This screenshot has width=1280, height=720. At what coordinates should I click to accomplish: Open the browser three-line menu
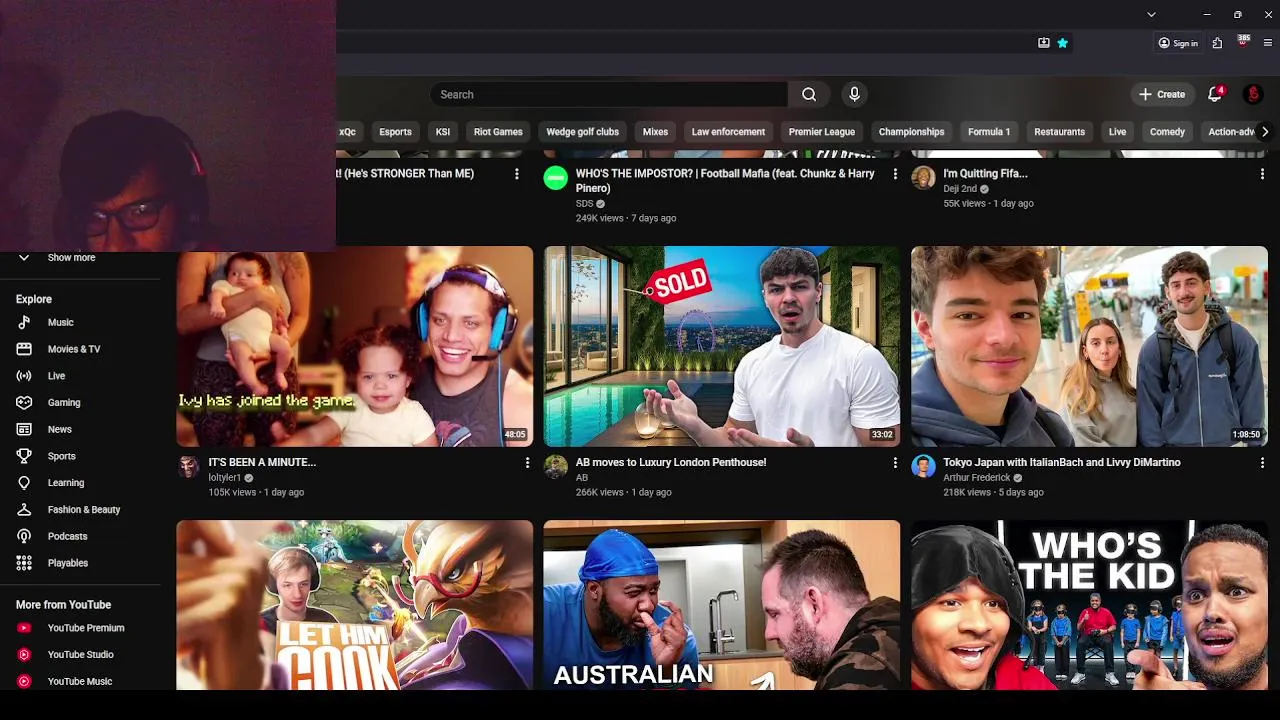coord(1268,43)
